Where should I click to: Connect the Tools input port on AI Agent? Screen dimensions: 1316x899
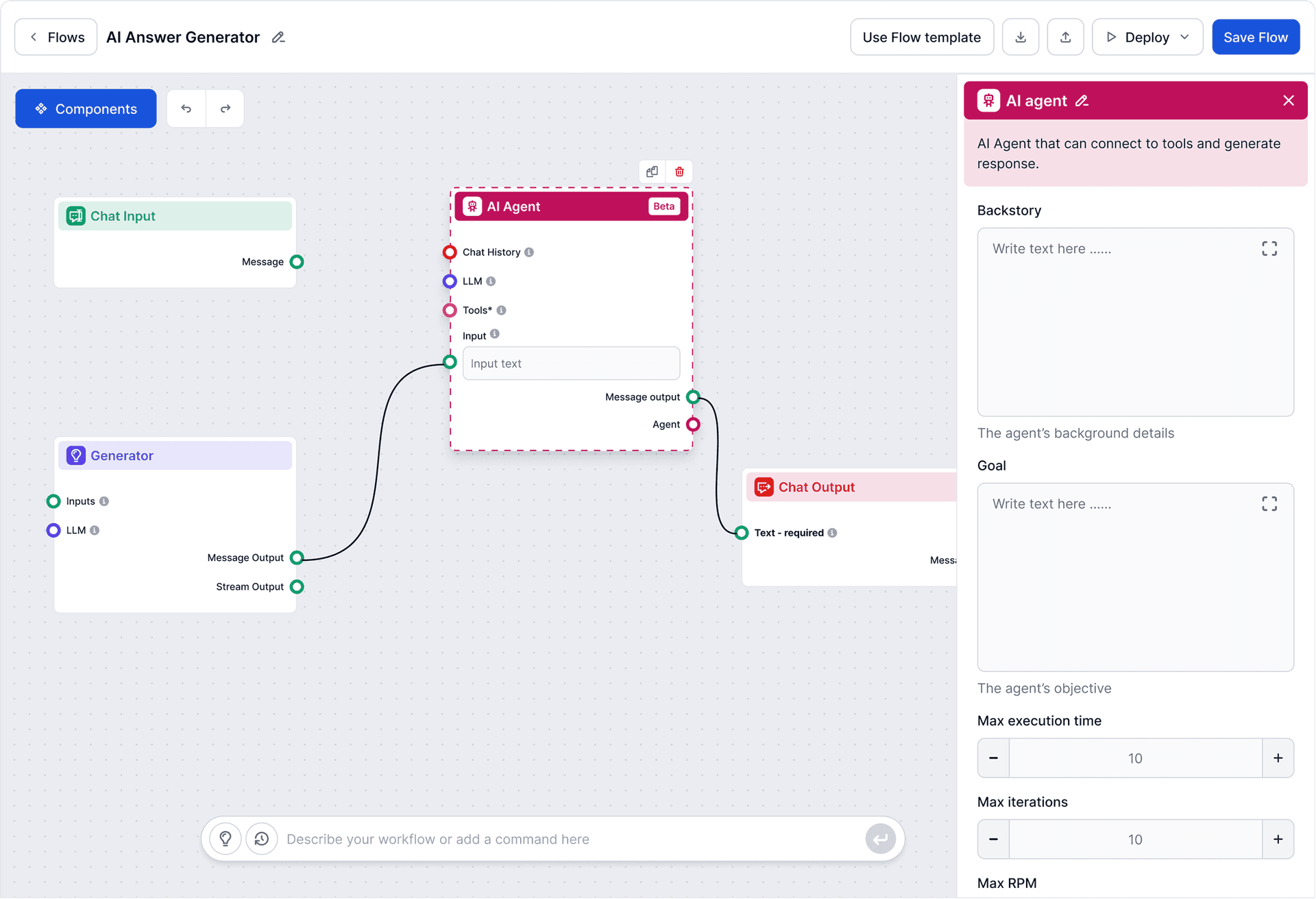tap(450, 310)
